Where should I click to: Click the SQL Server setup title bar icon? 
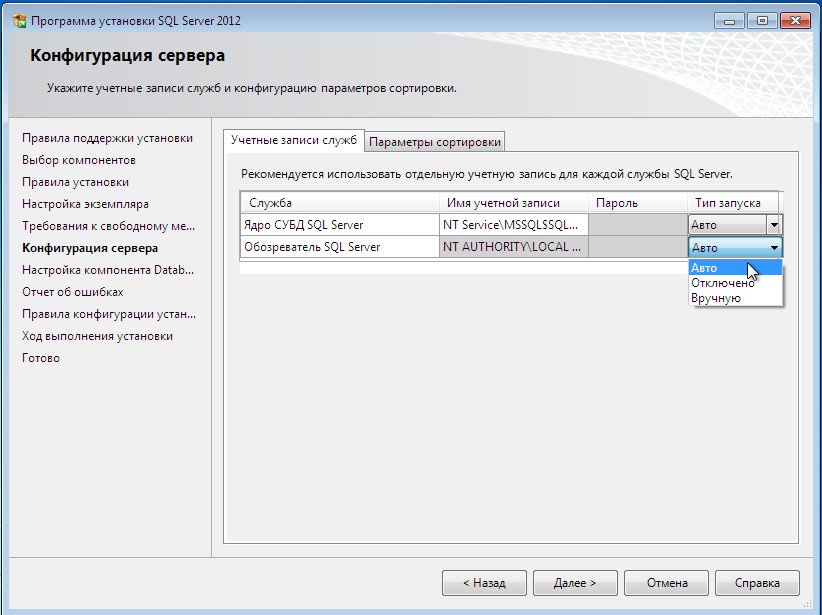coord(19,21)
